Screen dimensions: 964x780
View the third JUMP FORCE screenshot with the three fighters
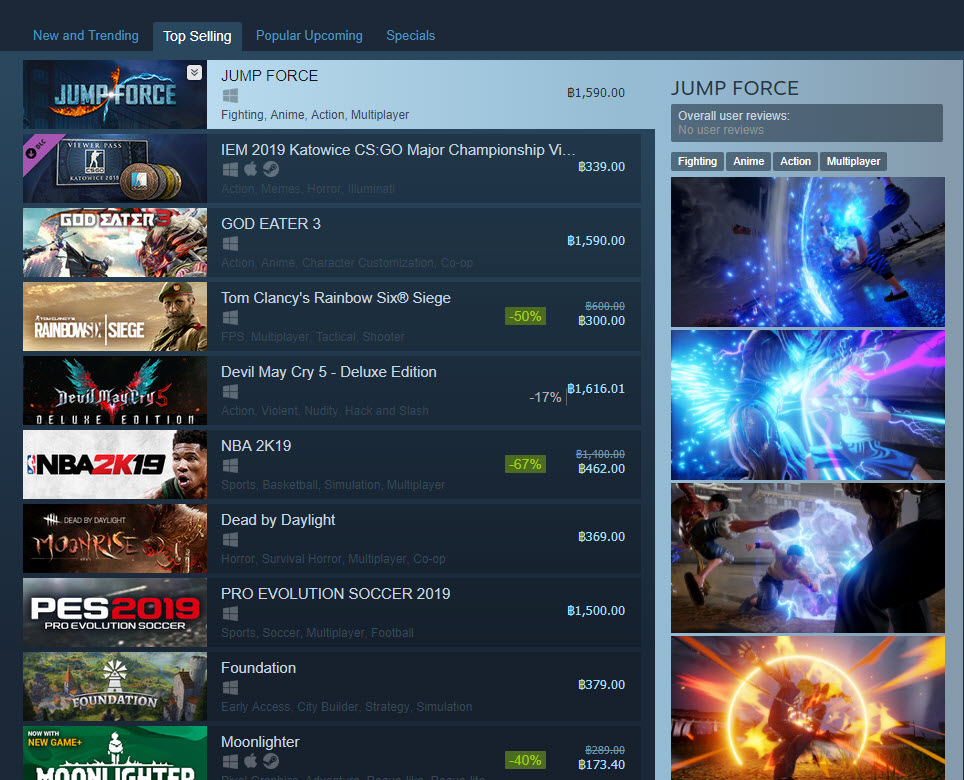[x=808, y=558]
